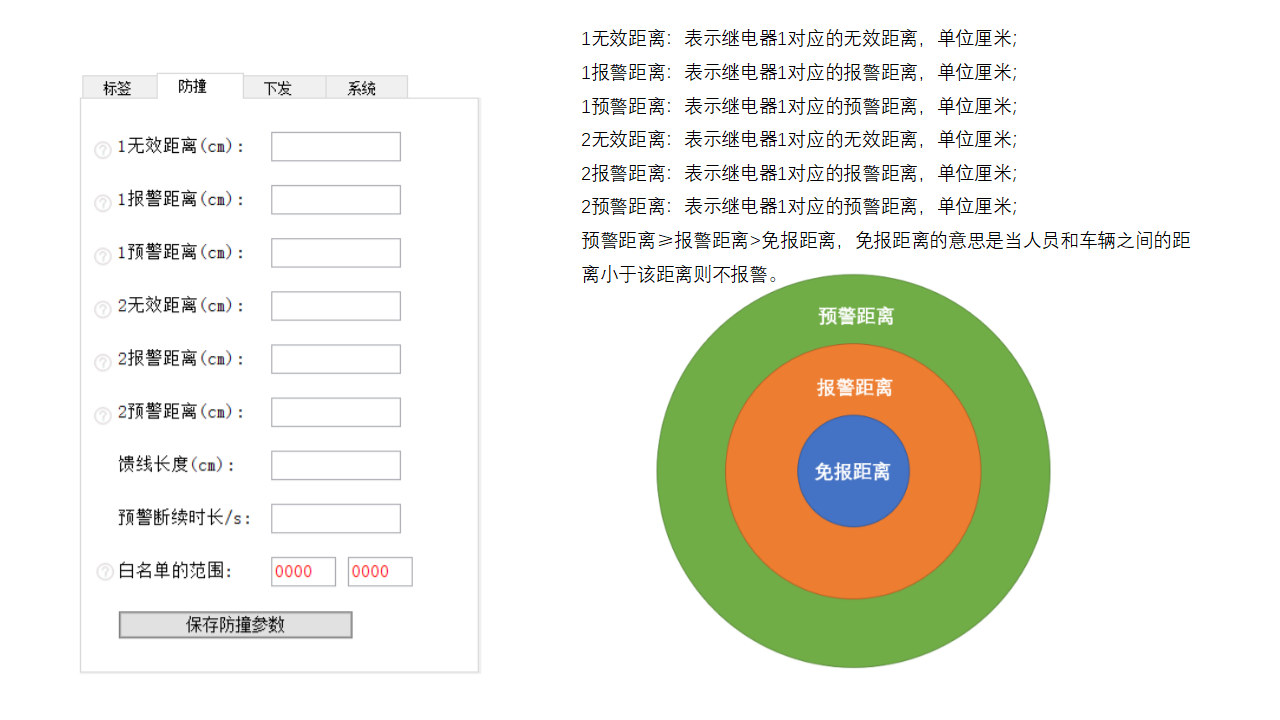Focus the 1报警距离(cm) input field

pos(336,199)
